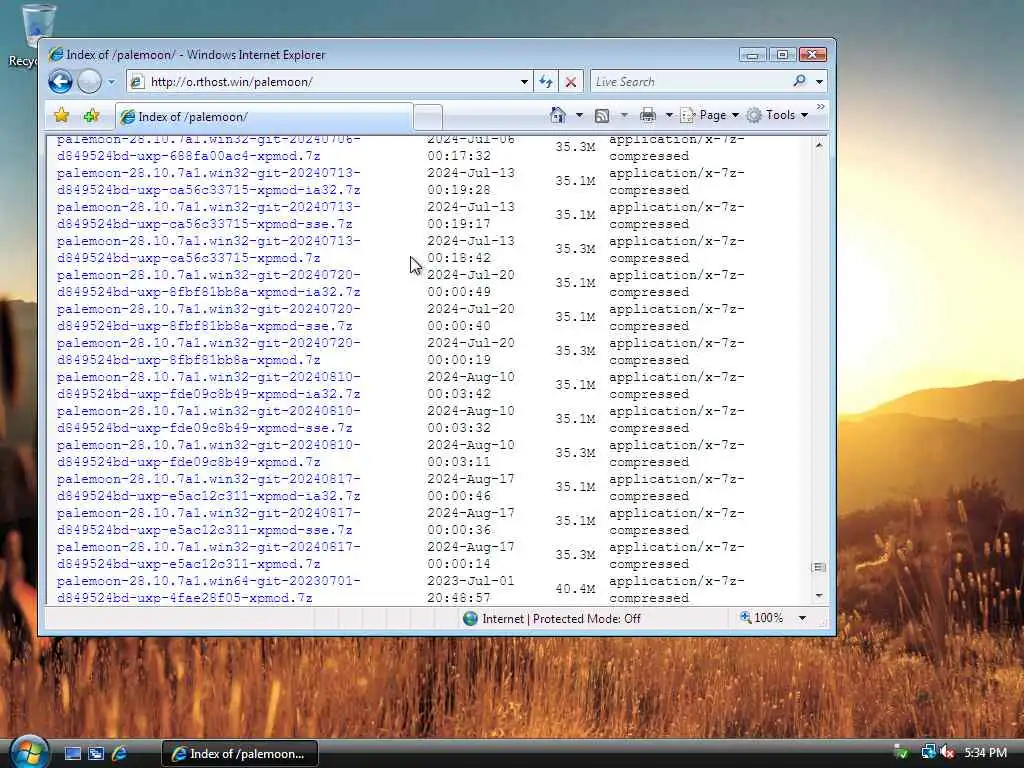1024x768 pixels.
Task: Open the win64-git-20230701 xpmod.7z link
Action: click(208, 589)
